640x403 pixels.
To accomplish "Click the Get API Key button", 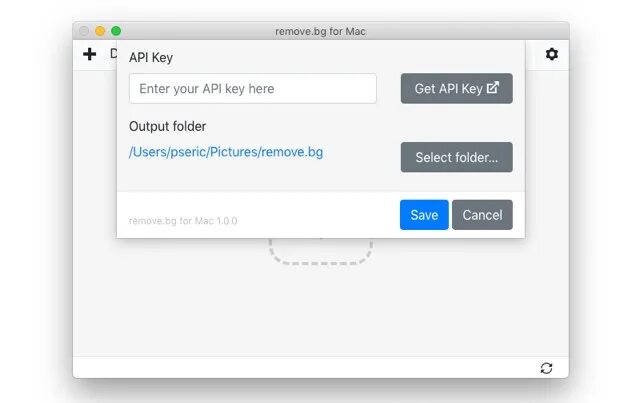I will [x=456, y=89].
